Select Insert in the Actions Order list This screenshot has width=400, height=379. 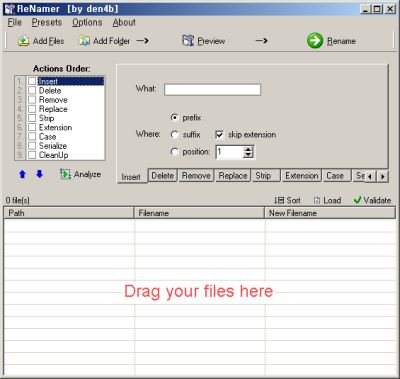(x=71, y=81)
